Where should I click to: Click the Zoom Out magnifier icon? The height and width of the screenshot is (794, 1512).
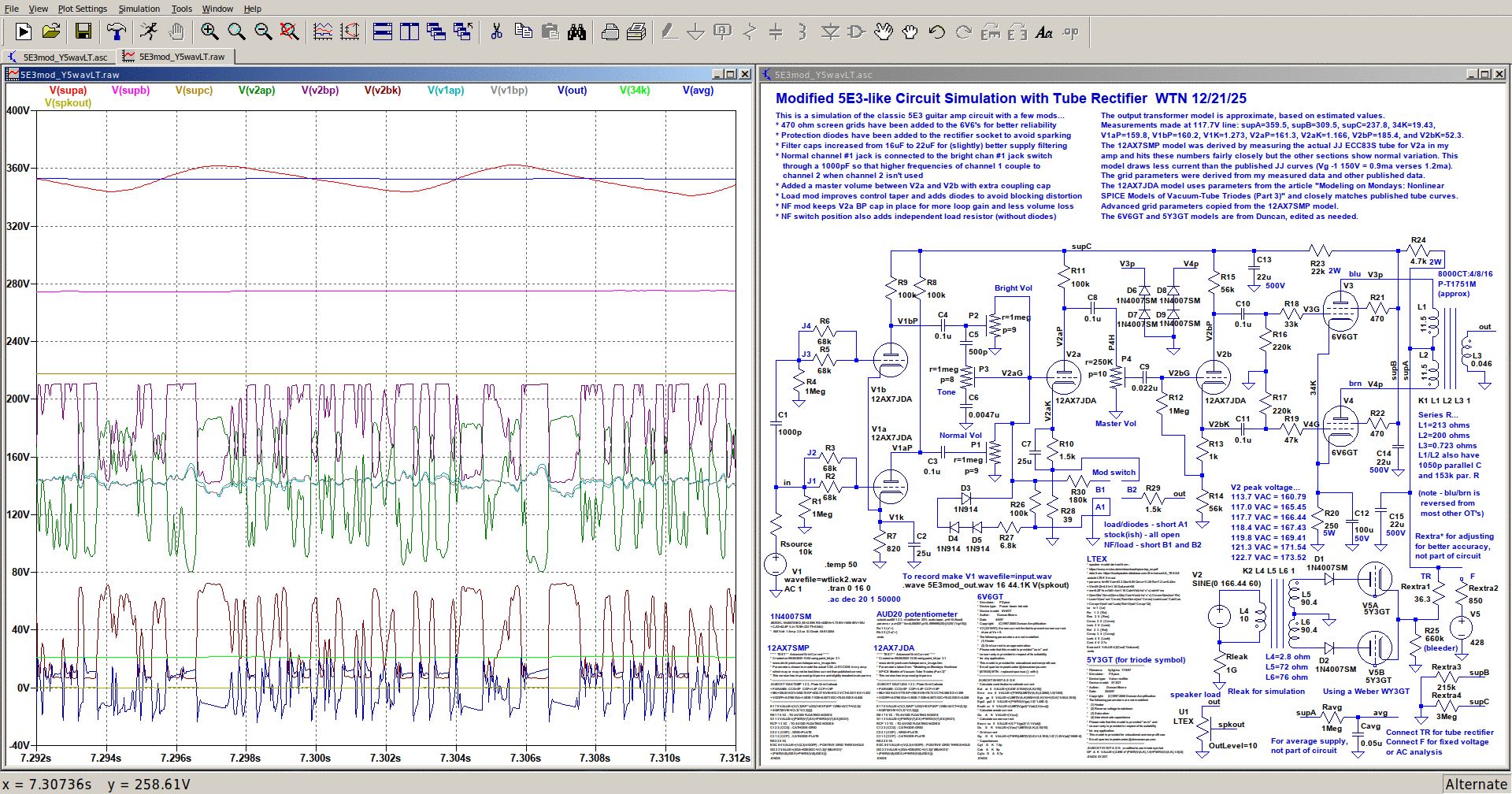263,32
